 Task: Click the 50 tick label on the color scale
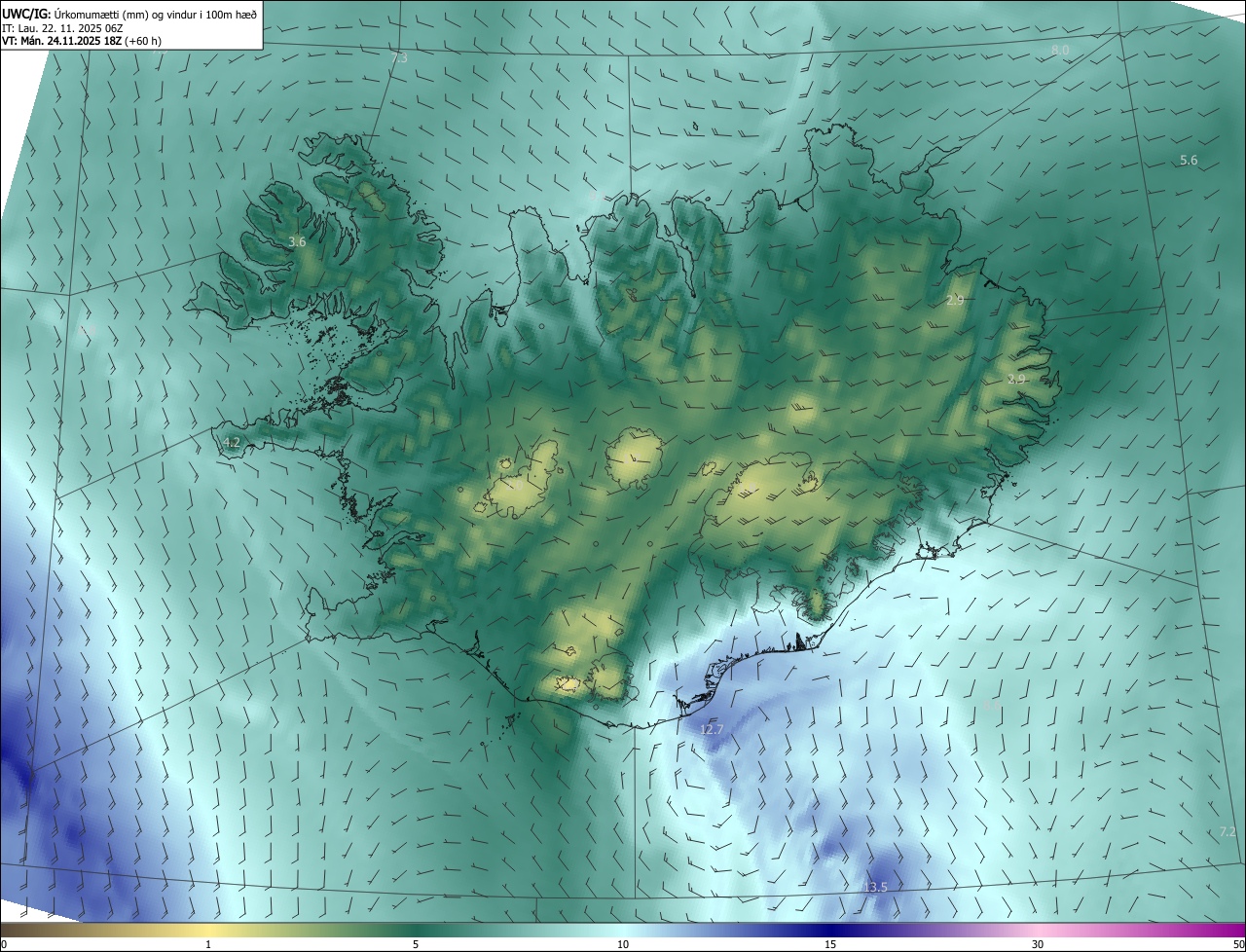point(1238,944)
